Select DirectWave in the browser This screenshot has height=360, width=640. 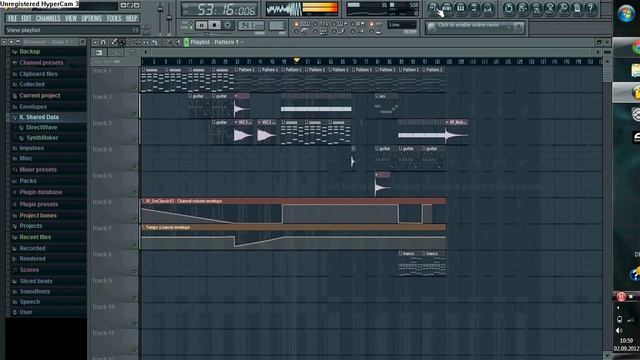click(42, 127)
